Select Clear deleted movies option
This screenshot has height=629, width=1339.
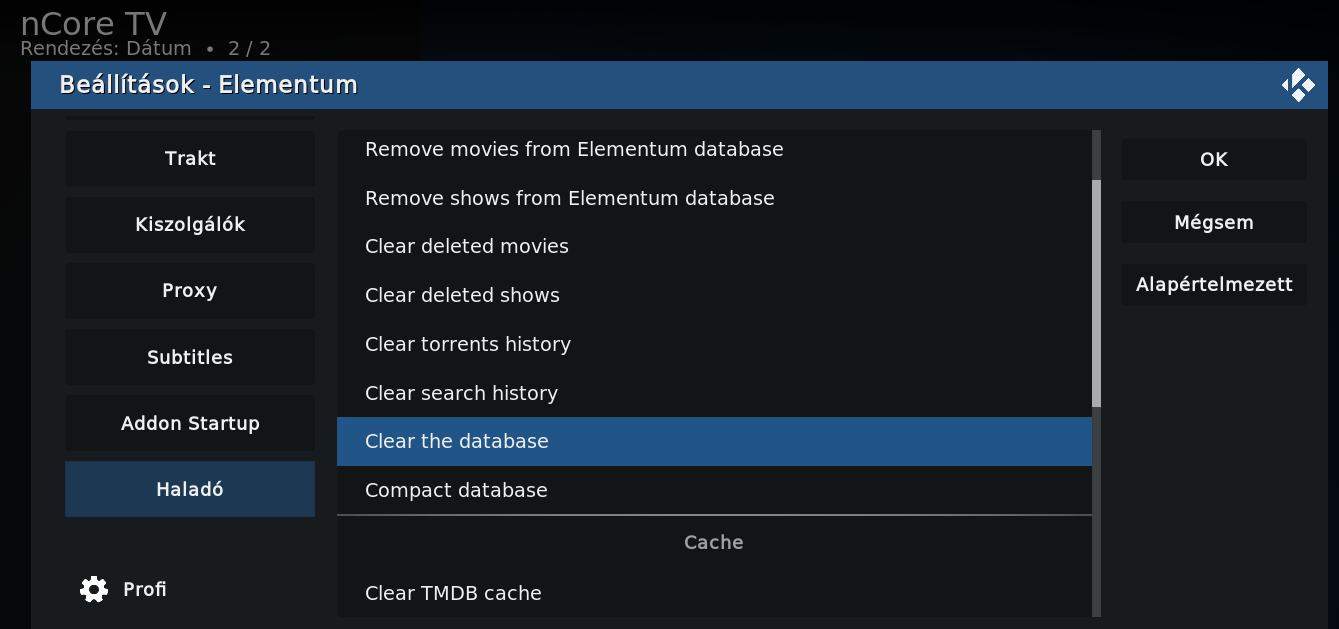(x=714, y=246)
